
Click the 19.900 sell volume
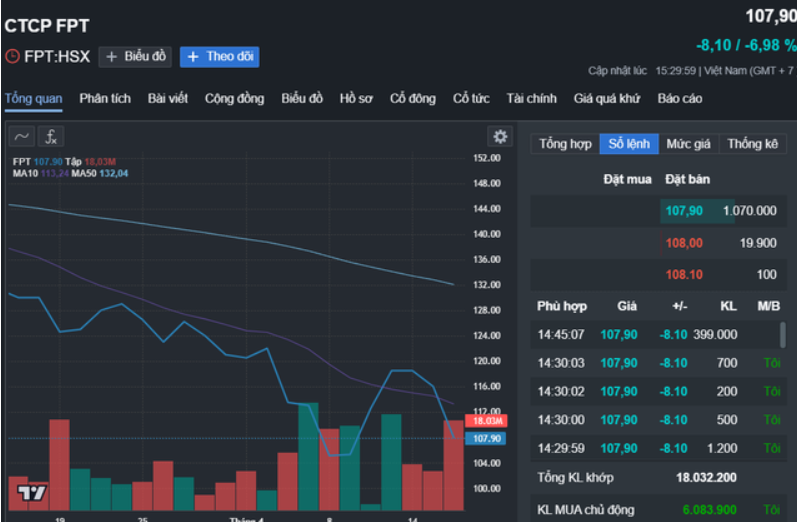point(758,243)
